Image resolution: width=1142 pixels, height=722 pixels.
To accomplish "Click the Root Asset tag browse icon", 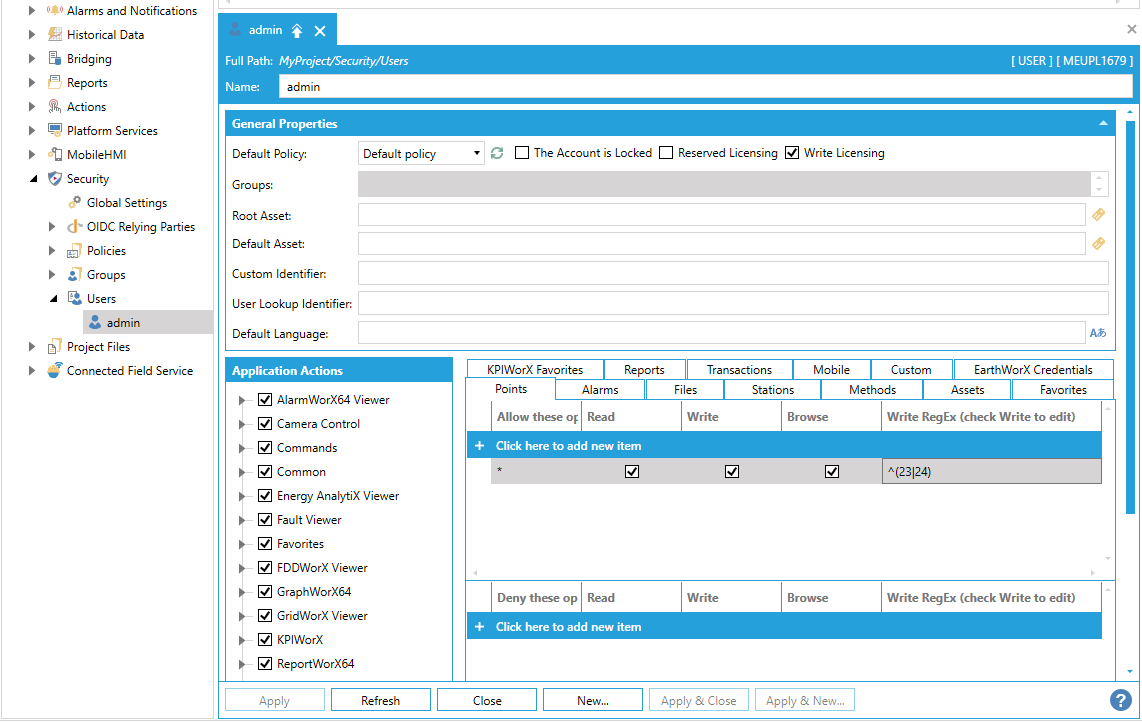I will pyautogui.click(x=1098, y=215).
